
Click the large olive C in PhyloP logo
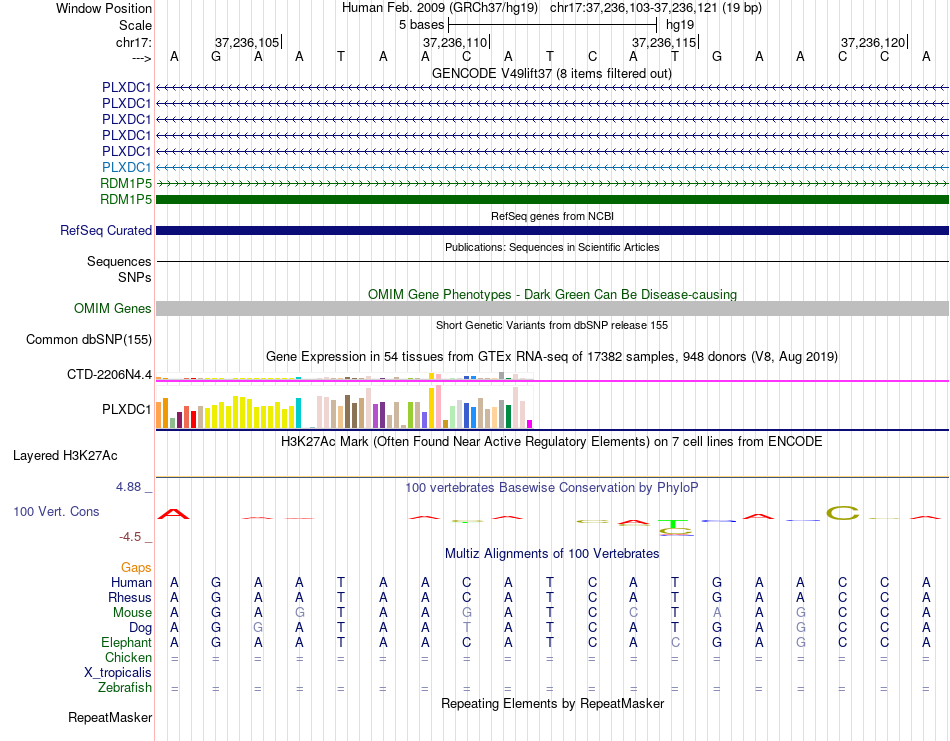843,513
